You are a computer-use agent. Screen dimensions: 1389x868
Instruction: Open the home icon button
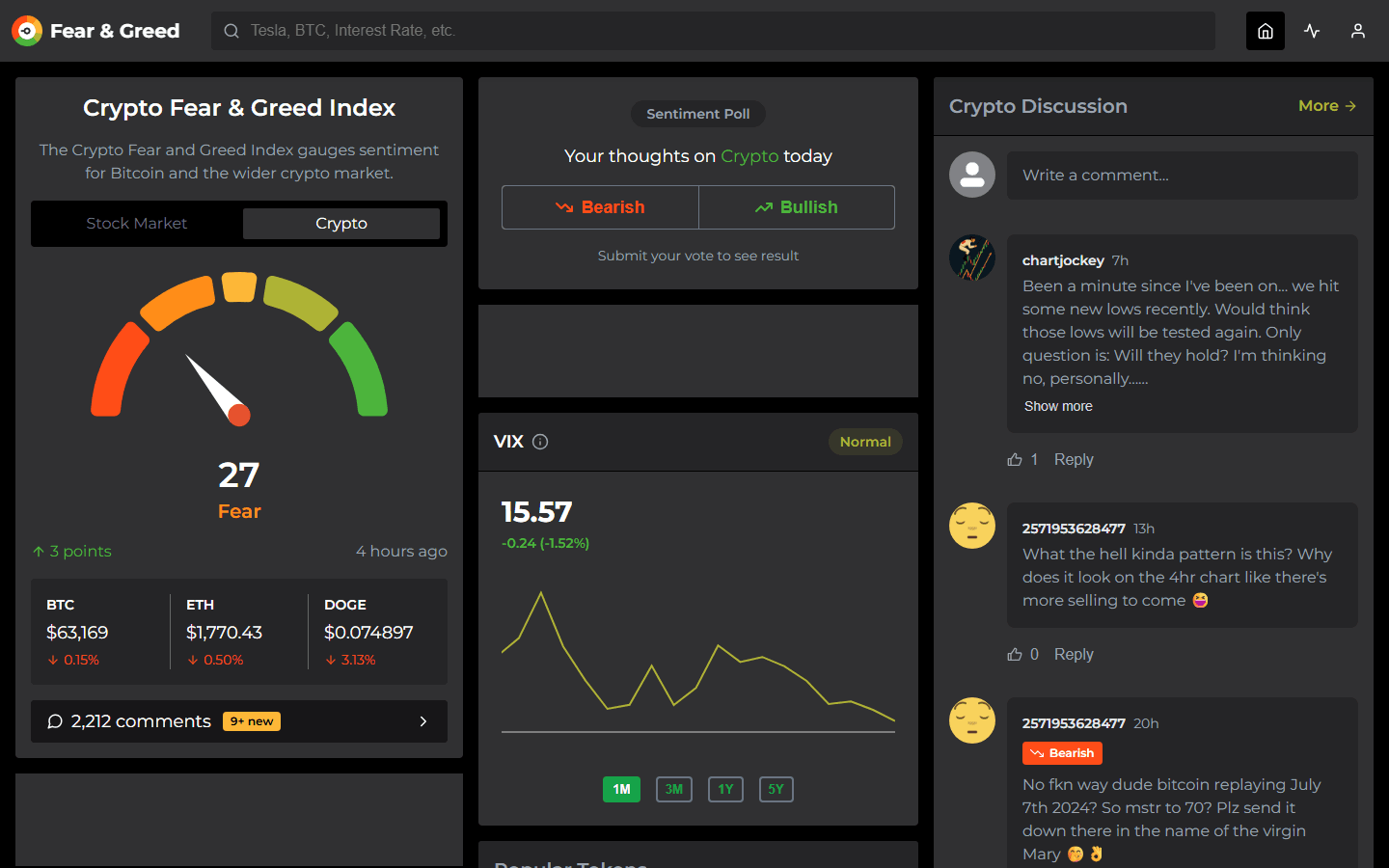coord(1266,31)
